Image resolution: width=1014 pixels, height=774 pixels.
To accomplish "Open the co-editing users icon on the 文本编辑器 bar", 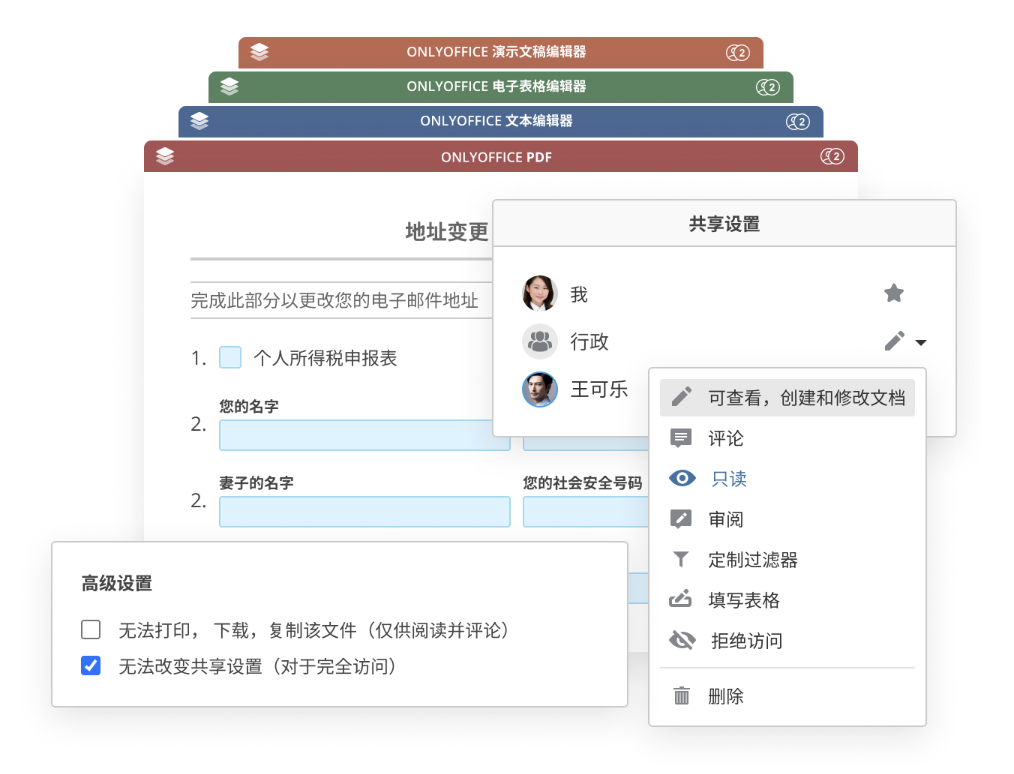I will click(x=798, y=122).
